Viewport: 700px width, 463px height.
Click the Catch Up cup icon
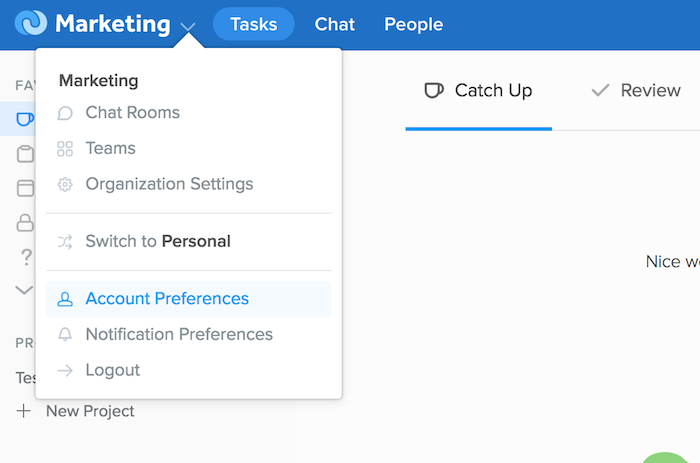pyautogui.click(x=433, y=91)
